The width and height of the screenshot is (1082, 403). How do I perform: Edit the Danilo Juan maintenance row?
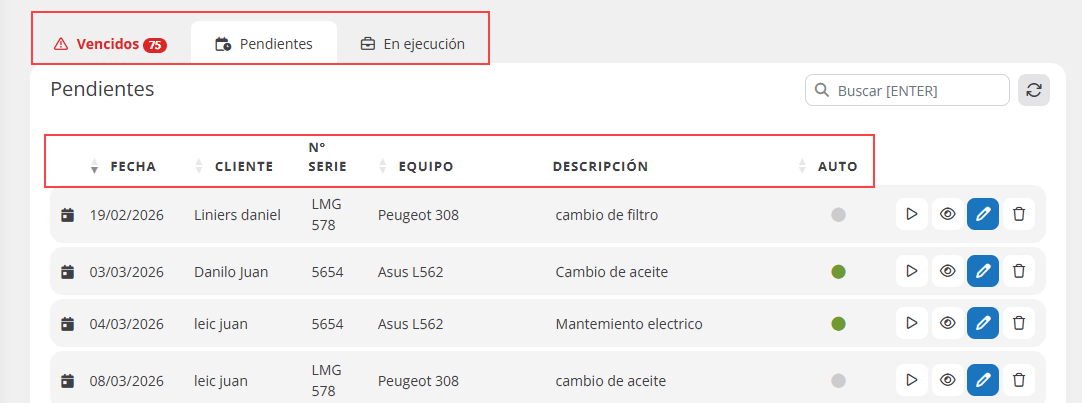983,271
